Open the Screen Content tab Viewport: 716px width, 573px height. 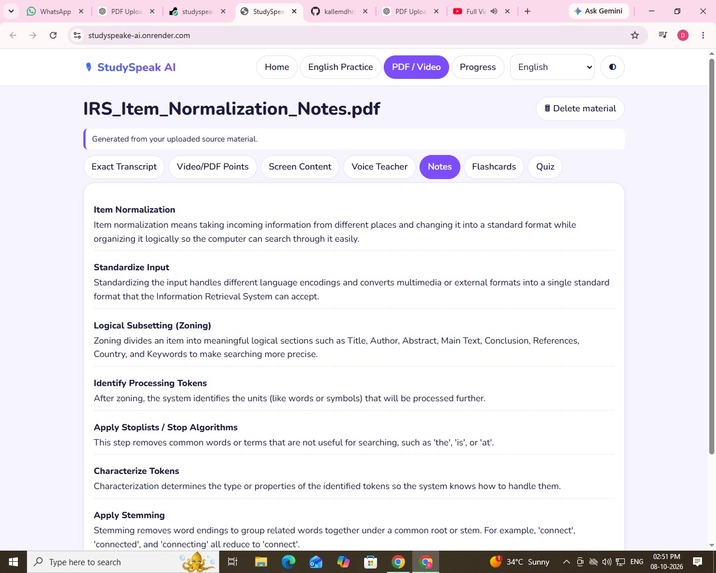tap(300, 167)
